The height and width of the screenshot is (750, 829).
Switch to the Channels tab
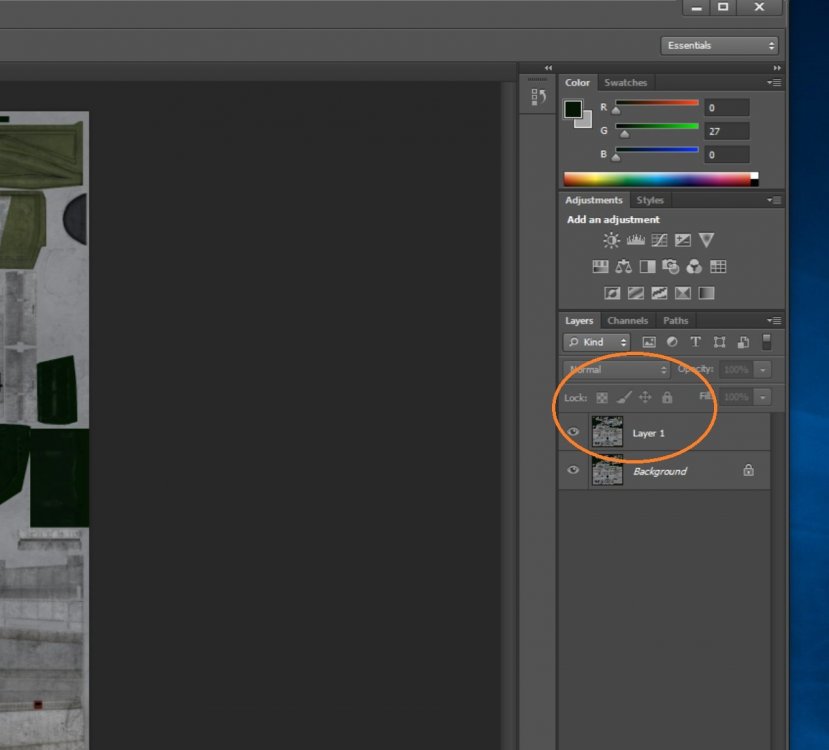[x=627, y=321]
